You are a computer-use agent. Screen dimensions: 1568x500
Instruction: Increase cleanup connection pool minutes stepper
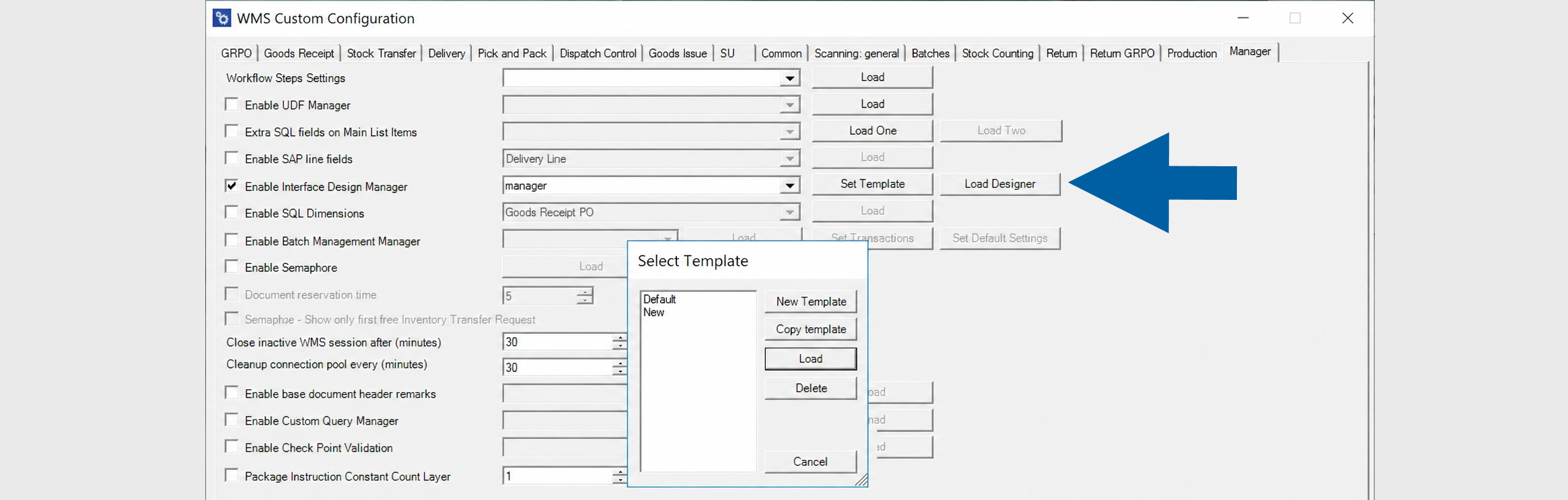(619, 363)
